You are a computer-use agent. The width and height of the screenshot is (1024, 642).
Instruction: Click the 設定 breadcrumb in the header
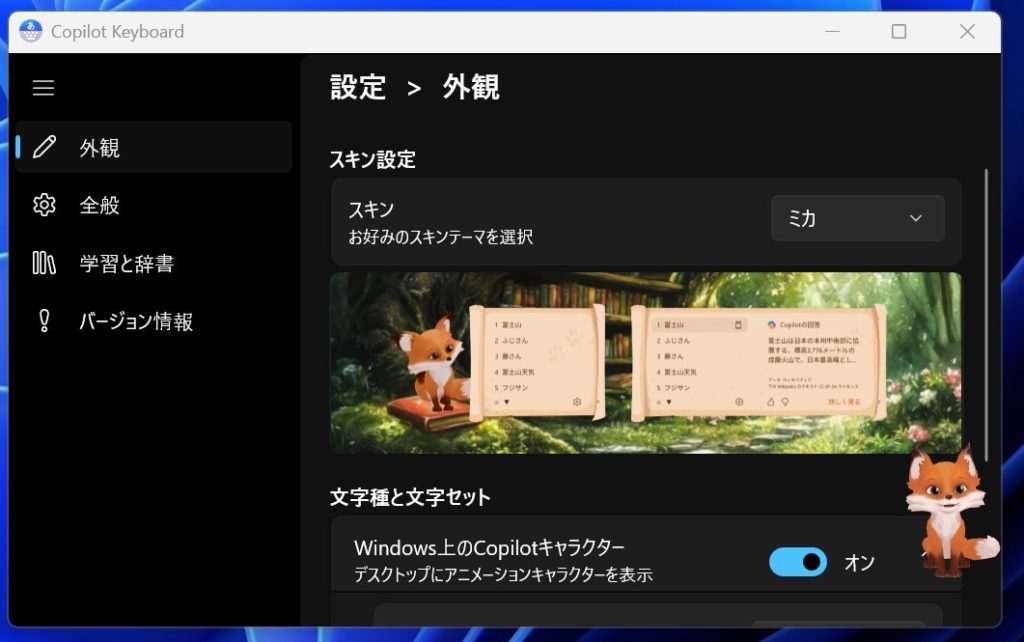tap(358, 87)
